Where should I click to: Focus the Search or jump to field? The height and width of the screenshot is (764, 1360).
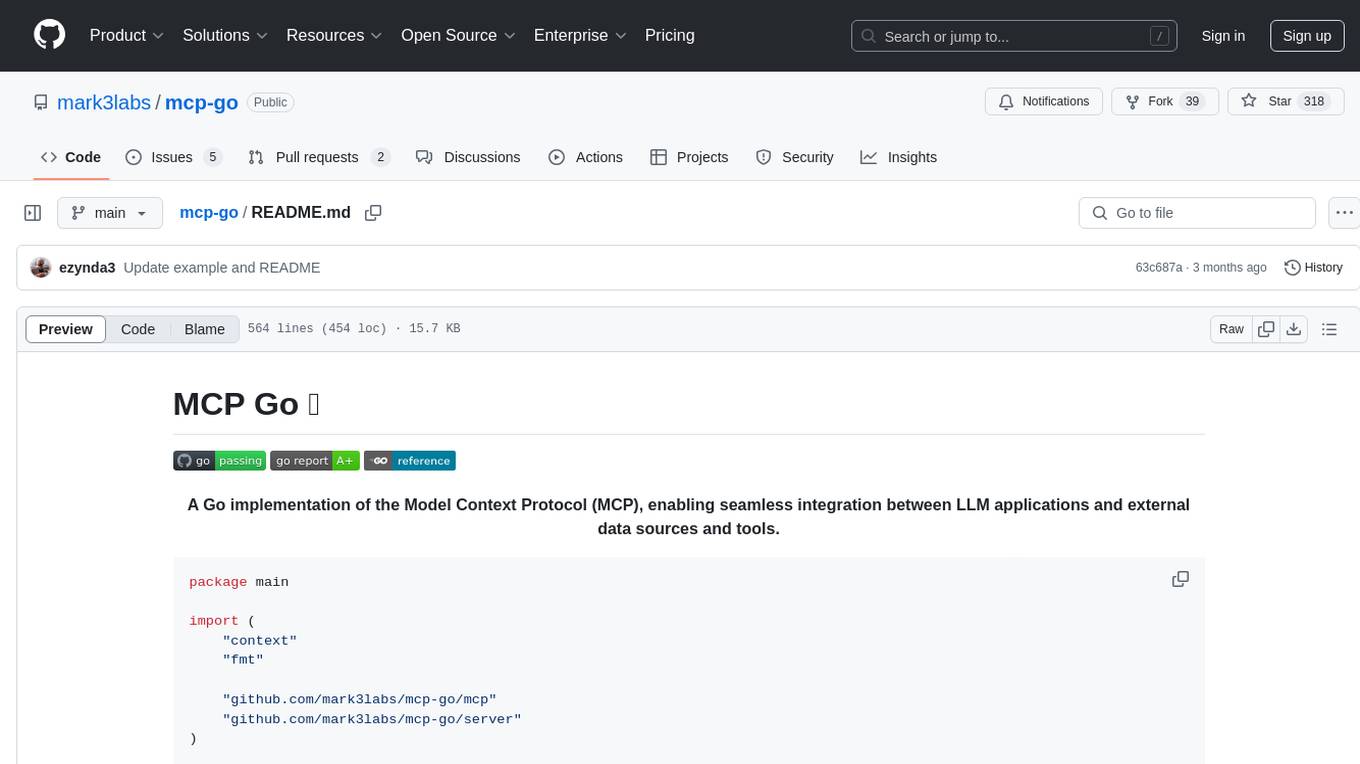click(1012, 36)
